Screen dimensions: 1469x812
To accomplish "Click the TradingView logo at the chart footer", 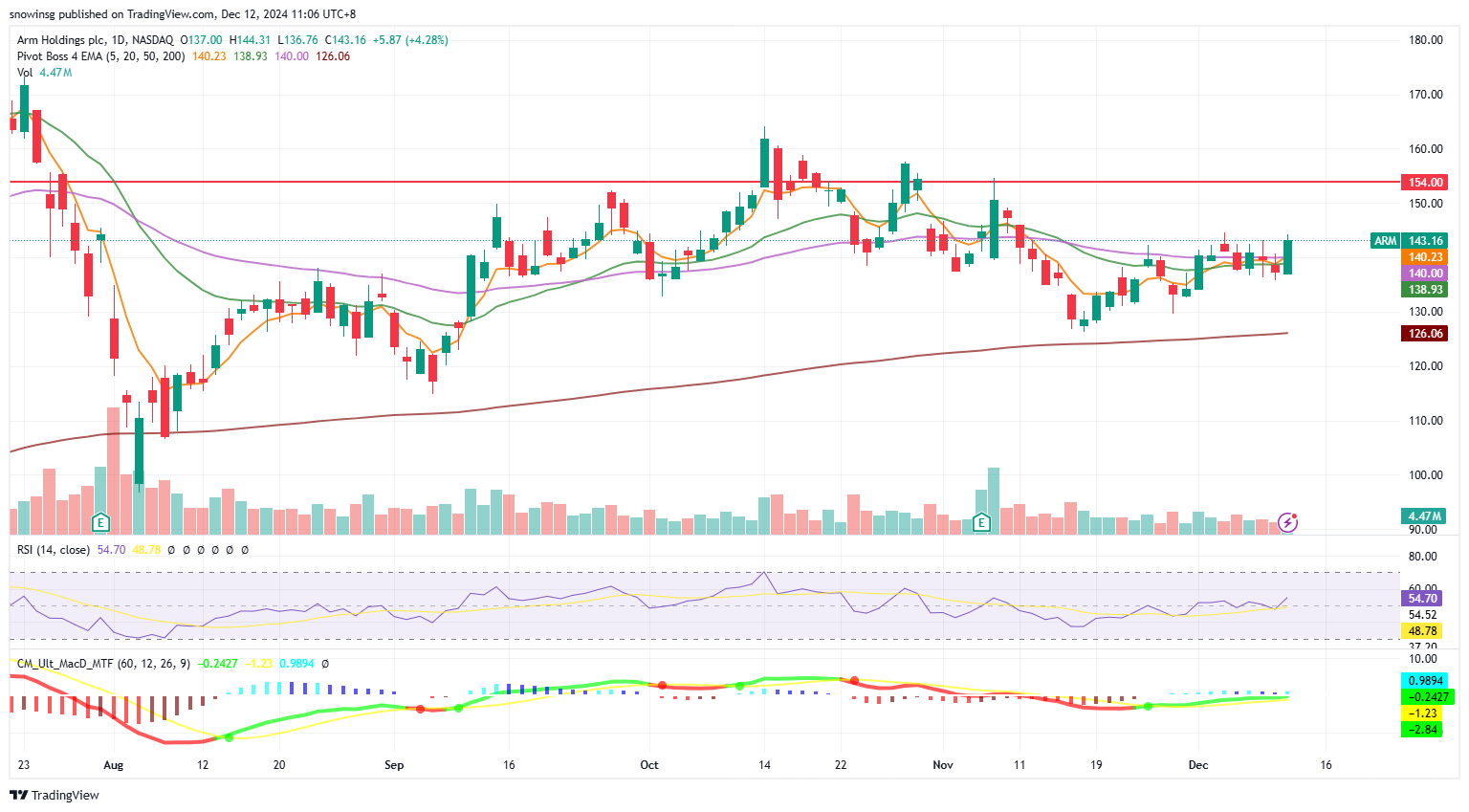I will point(55,795).
